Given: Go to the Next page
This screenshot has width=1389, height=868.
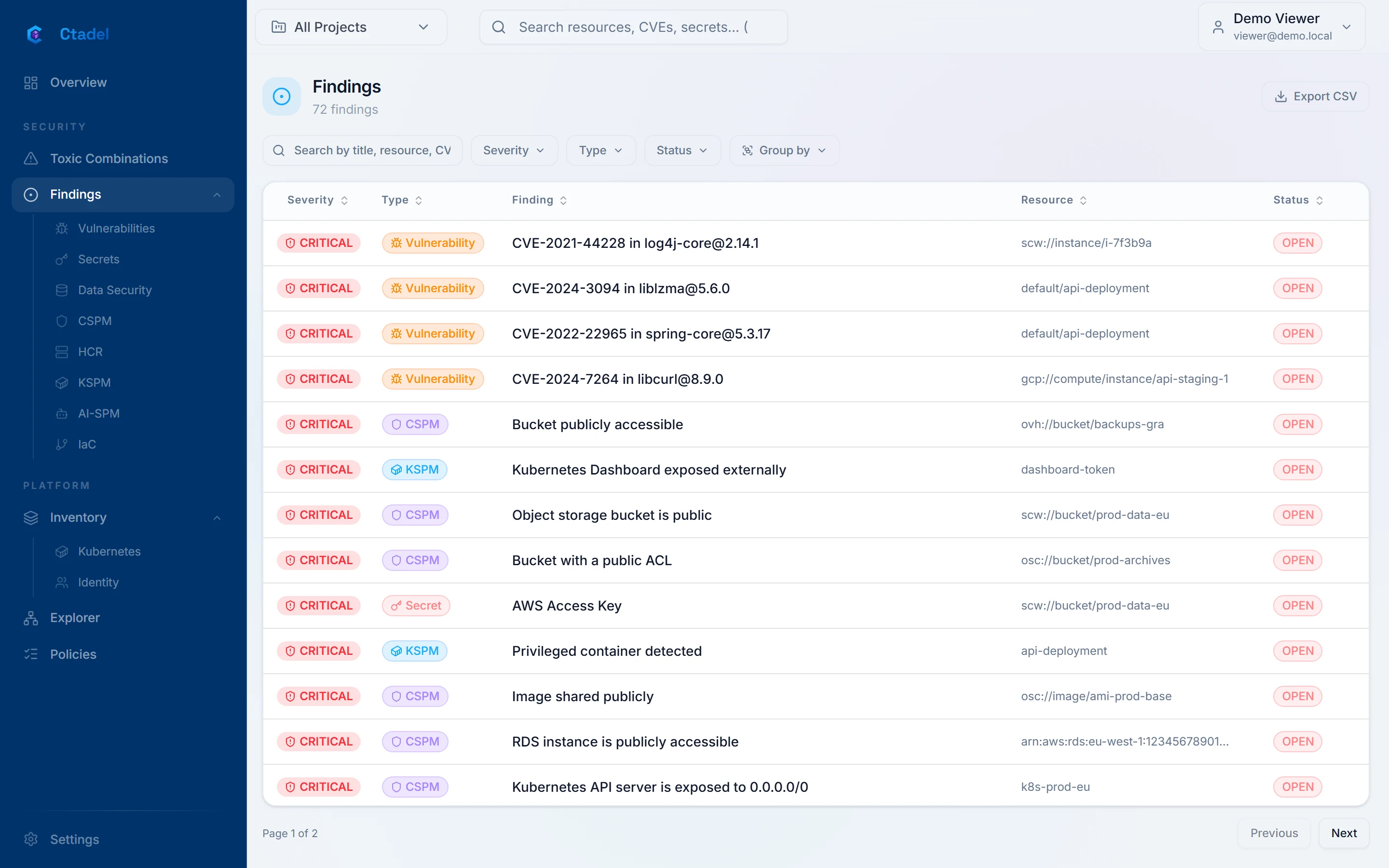Looking at the screenshot, I should pyautogui.click(x=1344, y=833).
